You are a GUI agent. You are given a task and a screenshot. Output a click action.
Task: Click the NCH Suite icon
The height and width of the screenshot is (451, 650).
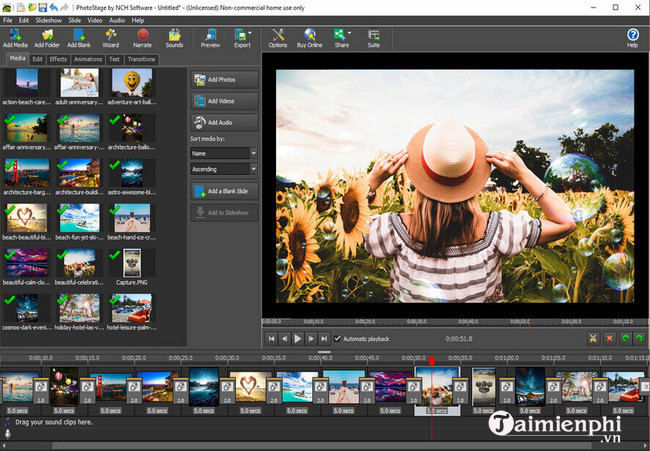coord(373,36)
